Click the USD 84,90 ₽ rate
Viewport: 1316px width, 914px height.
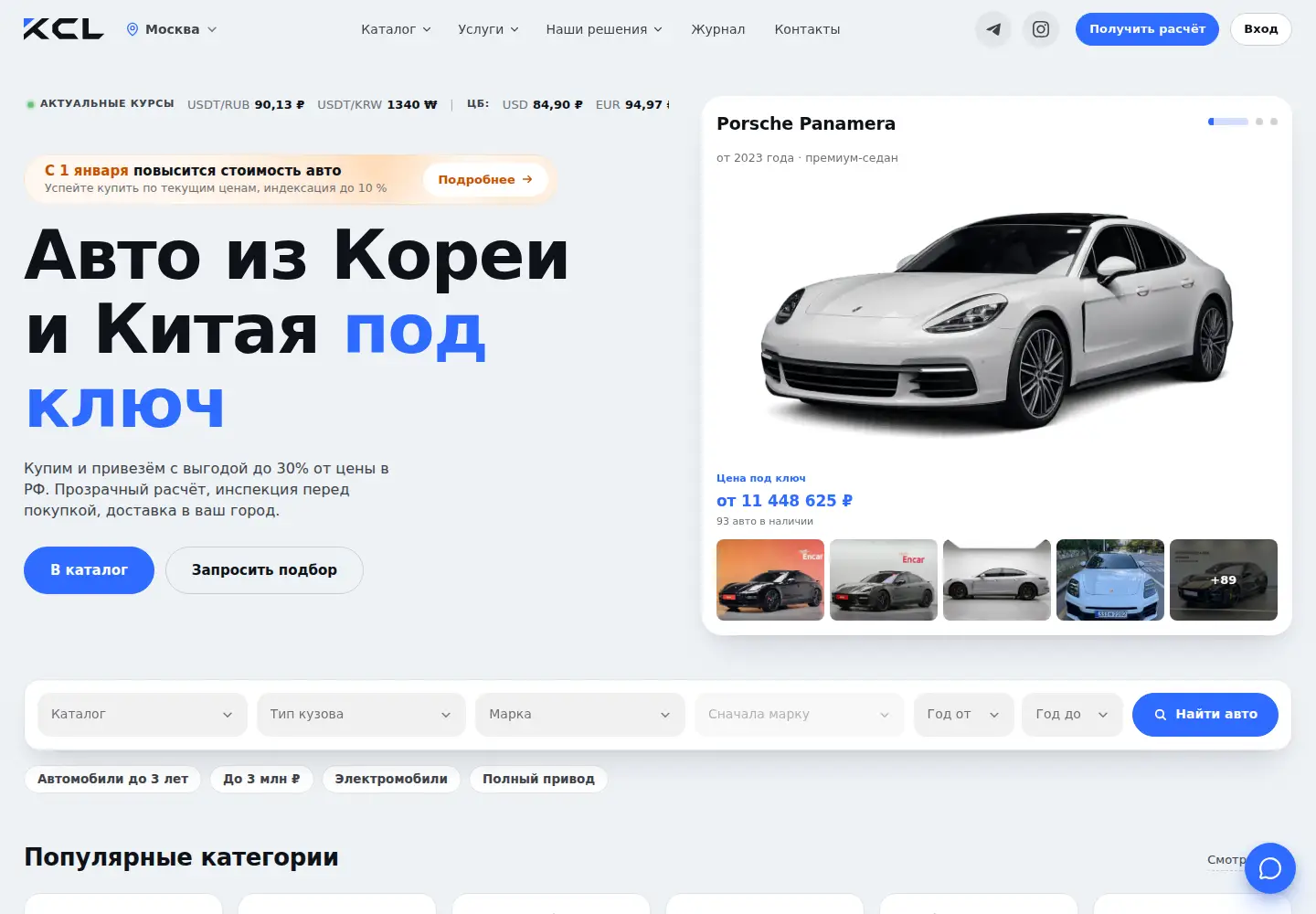543,104
